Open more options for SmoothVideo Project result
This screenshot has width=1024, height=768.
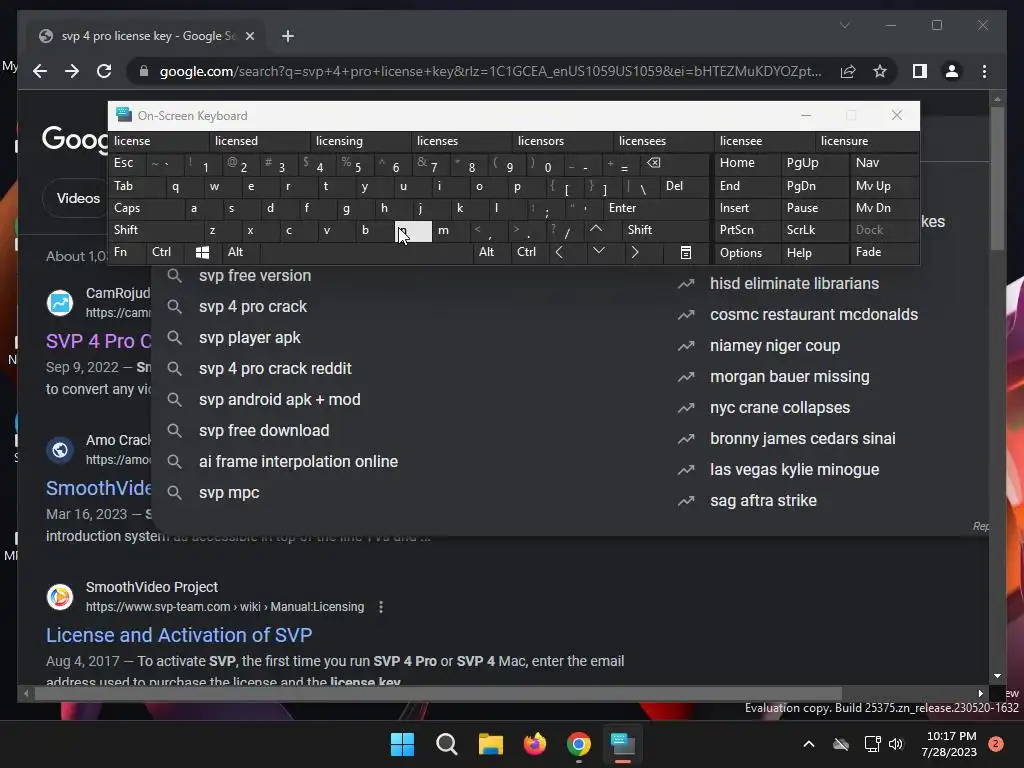coord(381,607)
